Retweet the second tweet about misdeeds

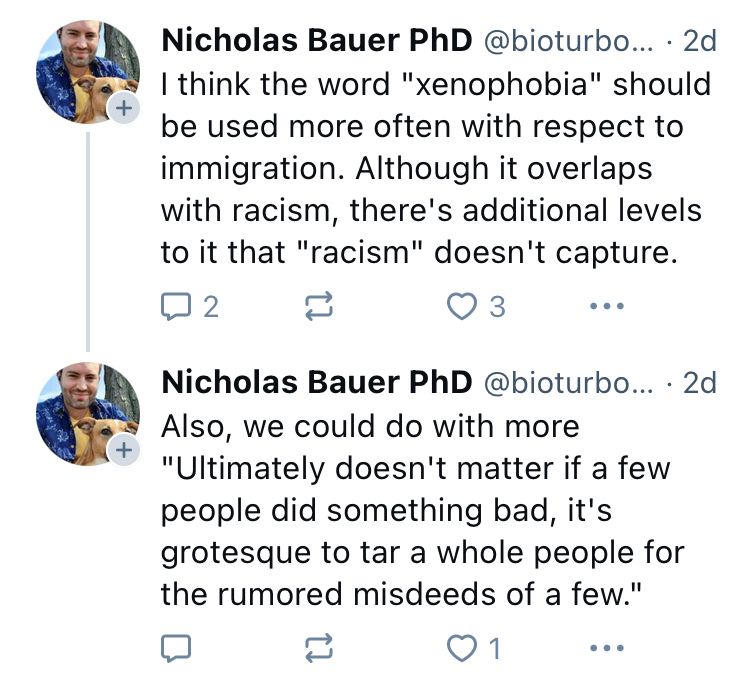tap(318, 649)
